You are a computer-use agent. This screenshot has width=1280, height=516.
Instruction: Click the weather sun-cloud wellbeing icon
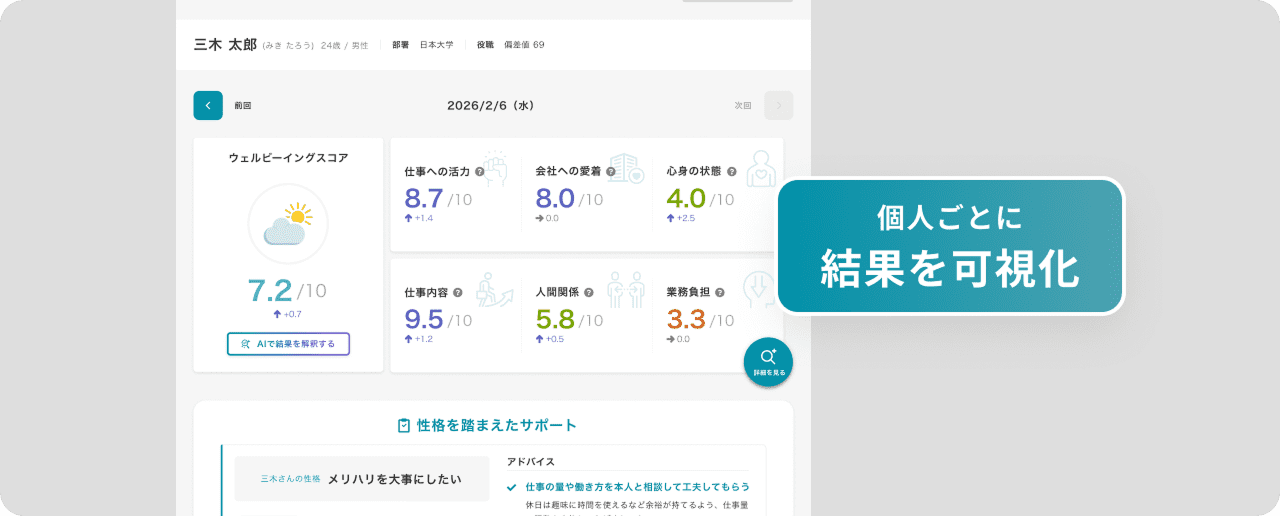(288, 224)
